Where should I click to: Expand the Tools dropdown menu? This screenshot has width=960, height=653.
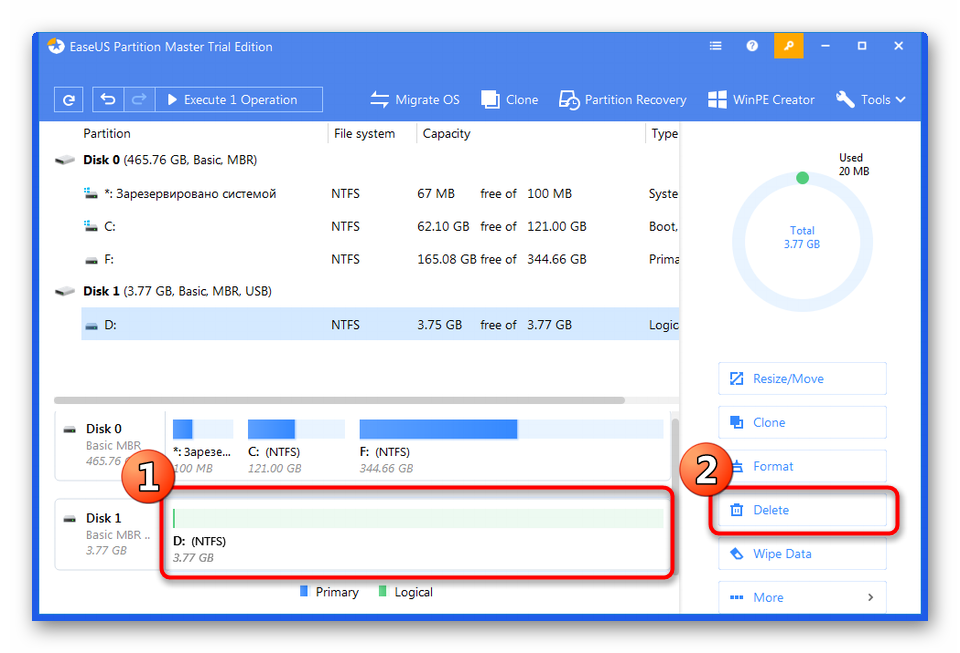(871, 100)
